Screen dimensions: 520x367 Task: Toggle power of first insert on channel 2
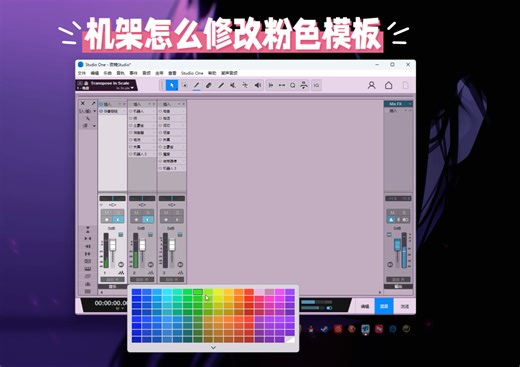click(x=131, y=111)
